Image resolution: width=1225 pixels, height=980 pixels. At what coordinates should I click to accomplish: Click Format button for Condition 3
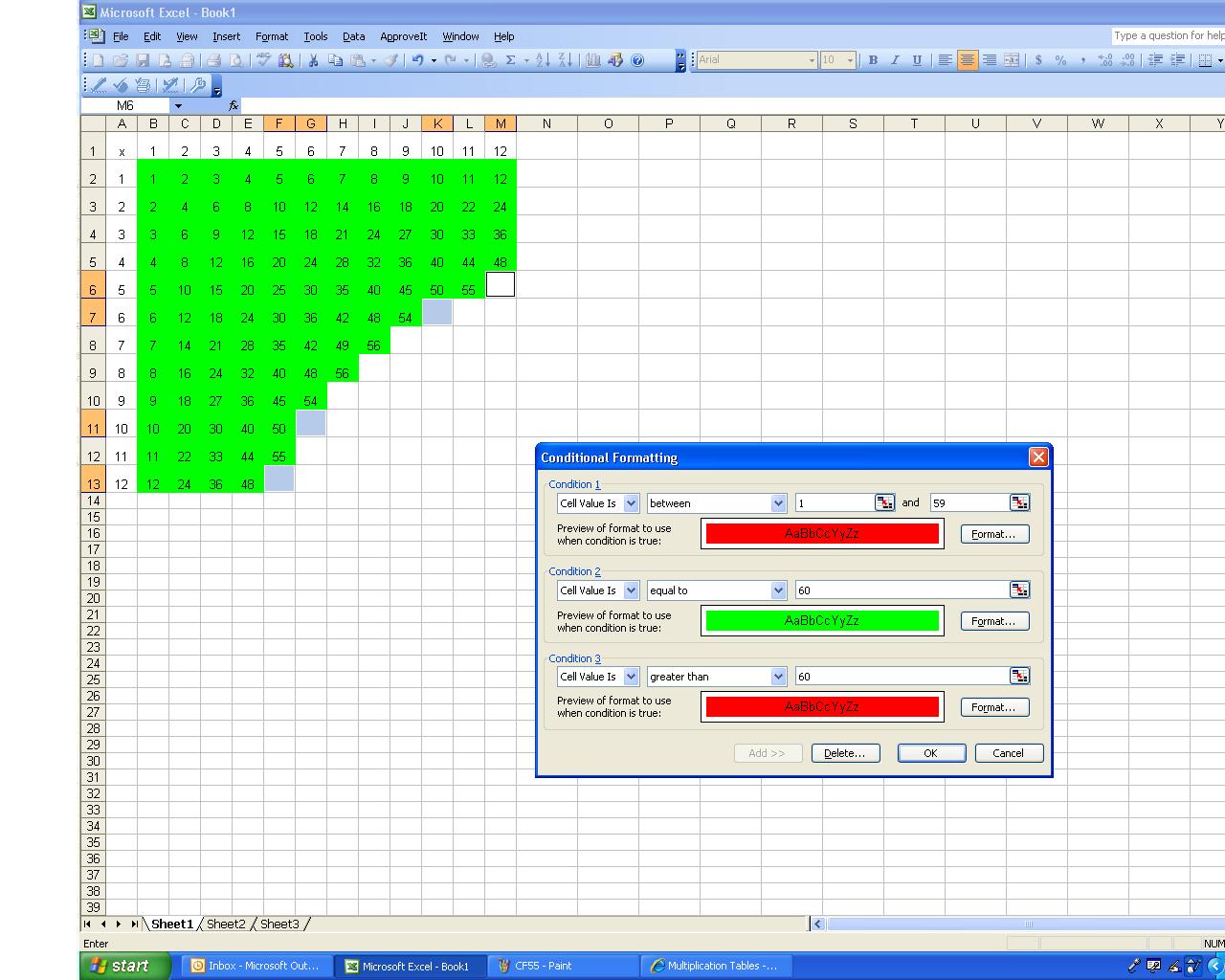pyautogui.click(x=994, y=707)
